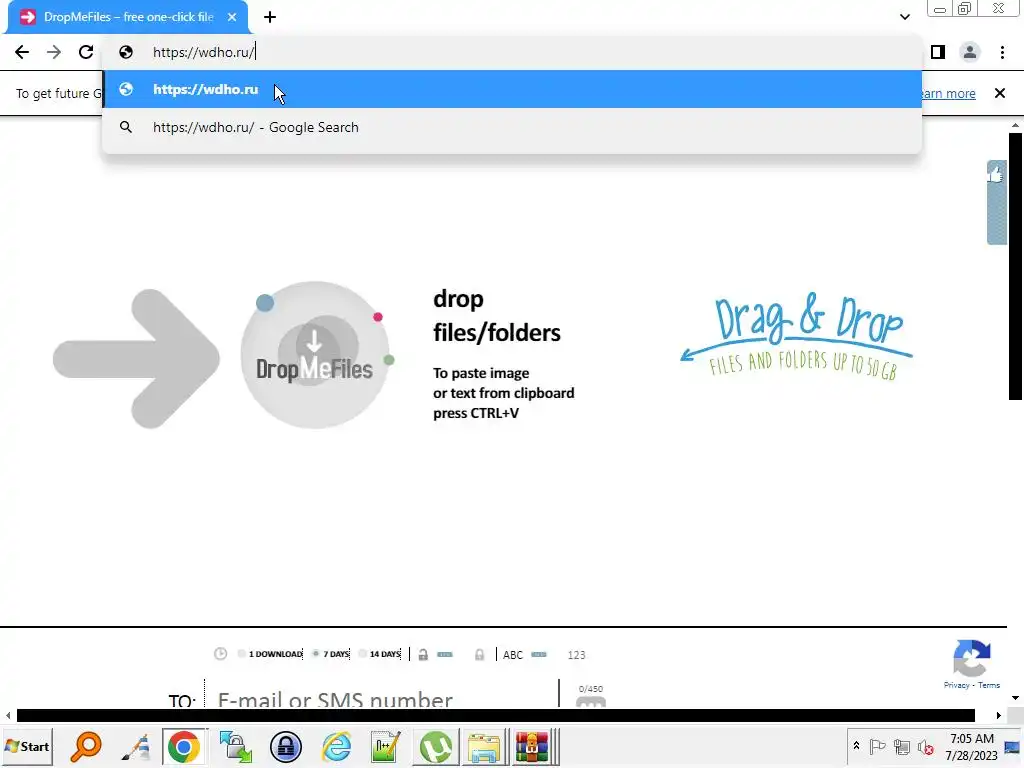Choose the highlighted https://wdho.ru suggestion
Screen dimensions: 1024x768
[513, 89]
